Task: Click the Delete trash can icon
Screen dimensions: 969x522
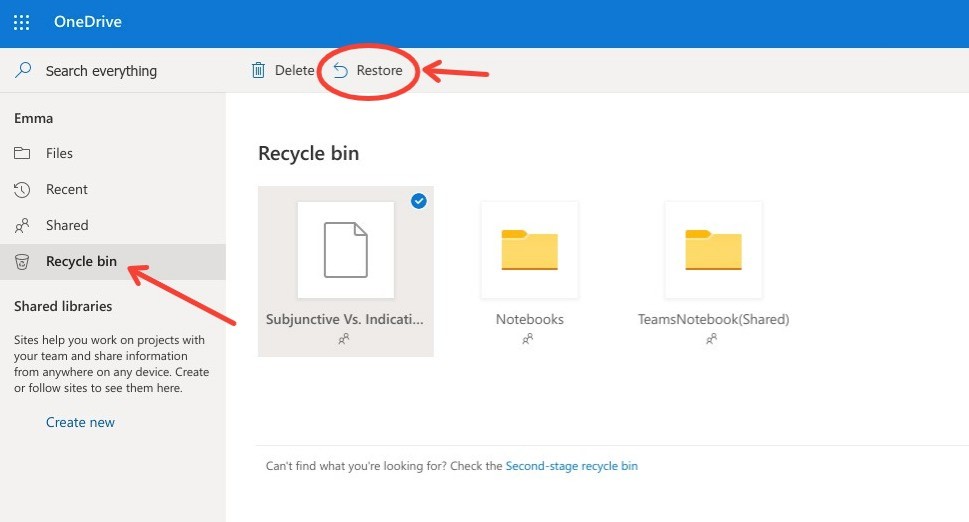Action: pos(258,70)
